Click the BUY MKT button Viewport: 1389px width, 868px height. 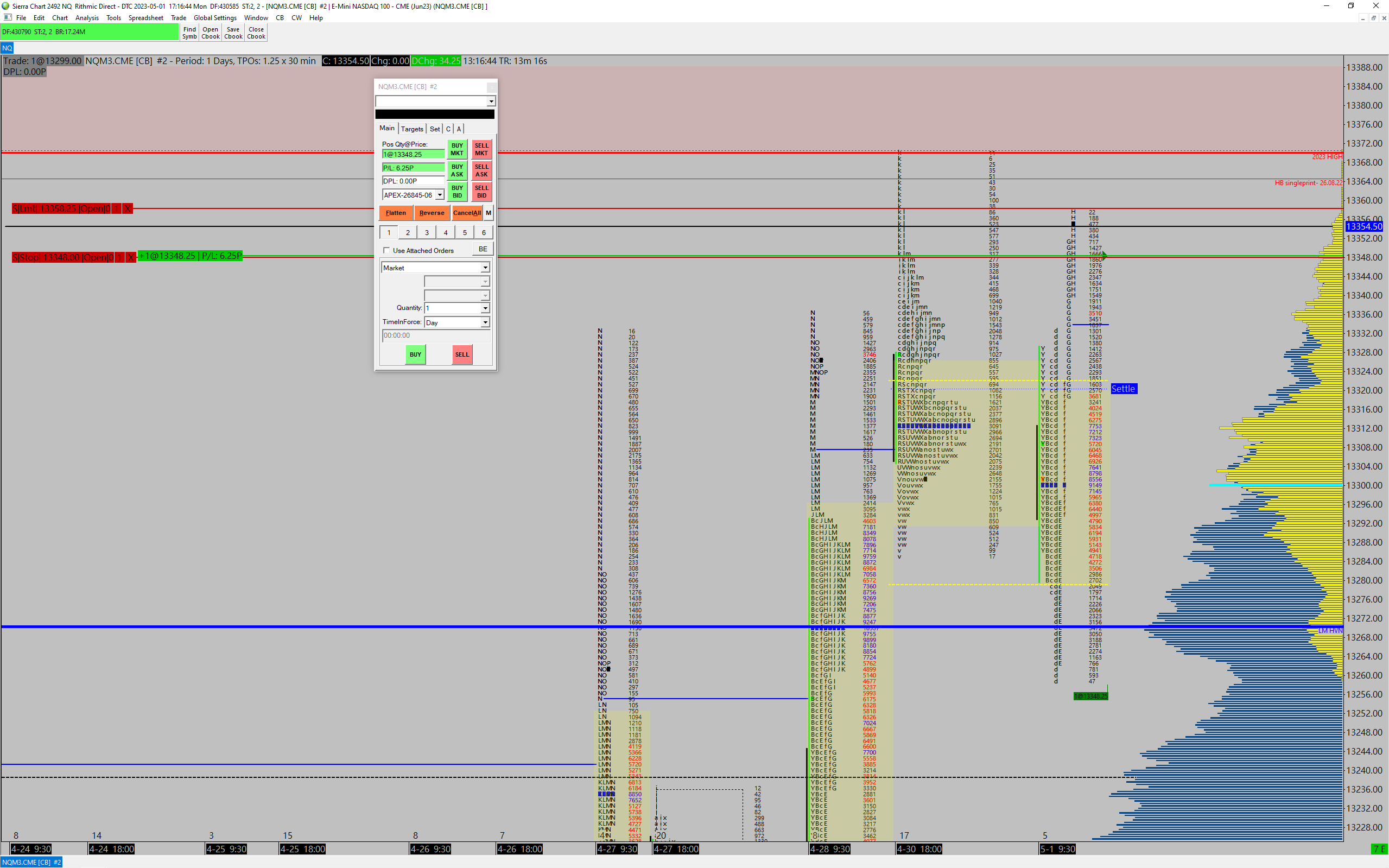[x=457, y=149]
